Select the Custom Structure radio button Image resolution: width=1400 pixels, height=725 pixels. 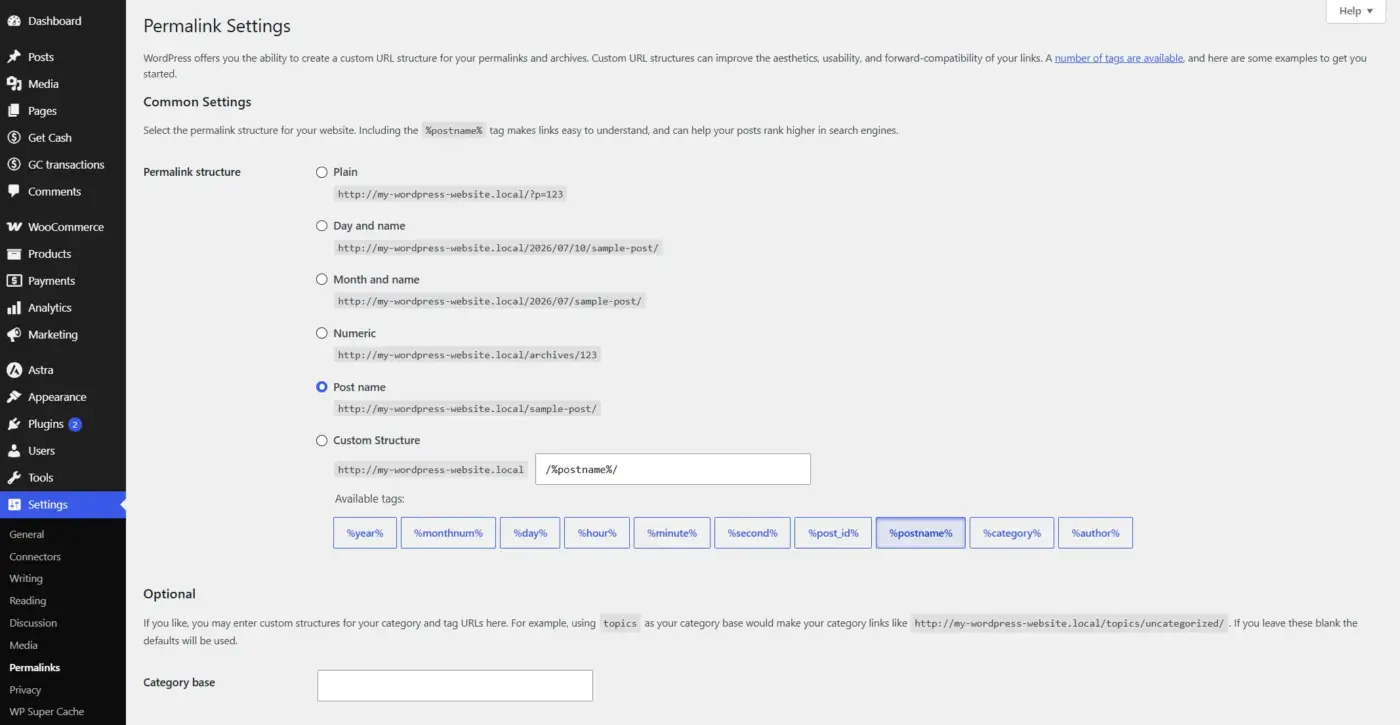(x=322, y=440)
